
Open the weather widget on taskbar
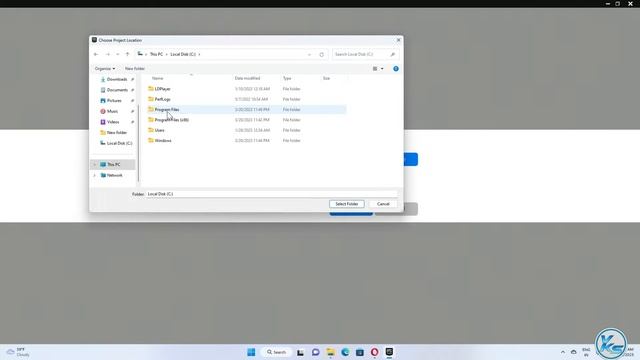coord(18,352)
